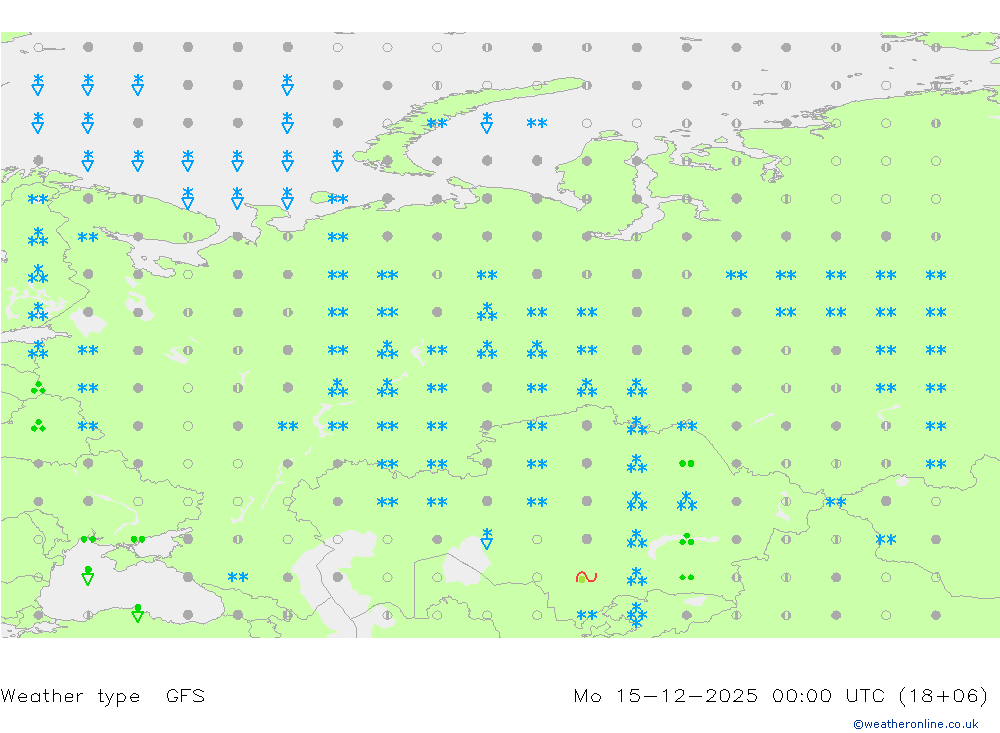Image resolution: width=1000 pixels, height=733 pixels.
Task: Open the weatheronline.co.uk copyright link
Action: coord(916,724)
